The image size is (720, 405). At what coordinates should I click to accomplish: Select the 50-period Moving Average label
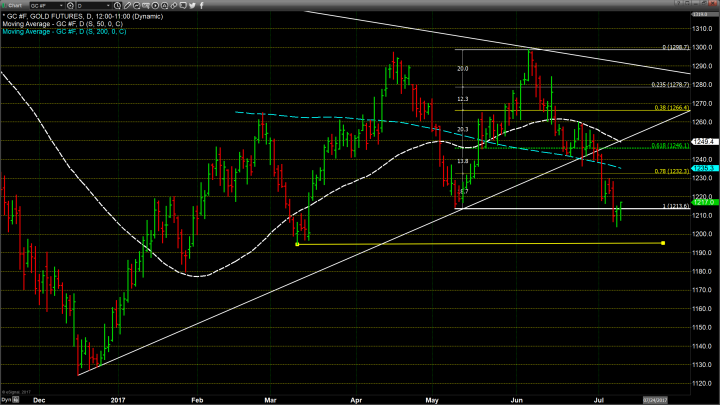click(62, 24)
